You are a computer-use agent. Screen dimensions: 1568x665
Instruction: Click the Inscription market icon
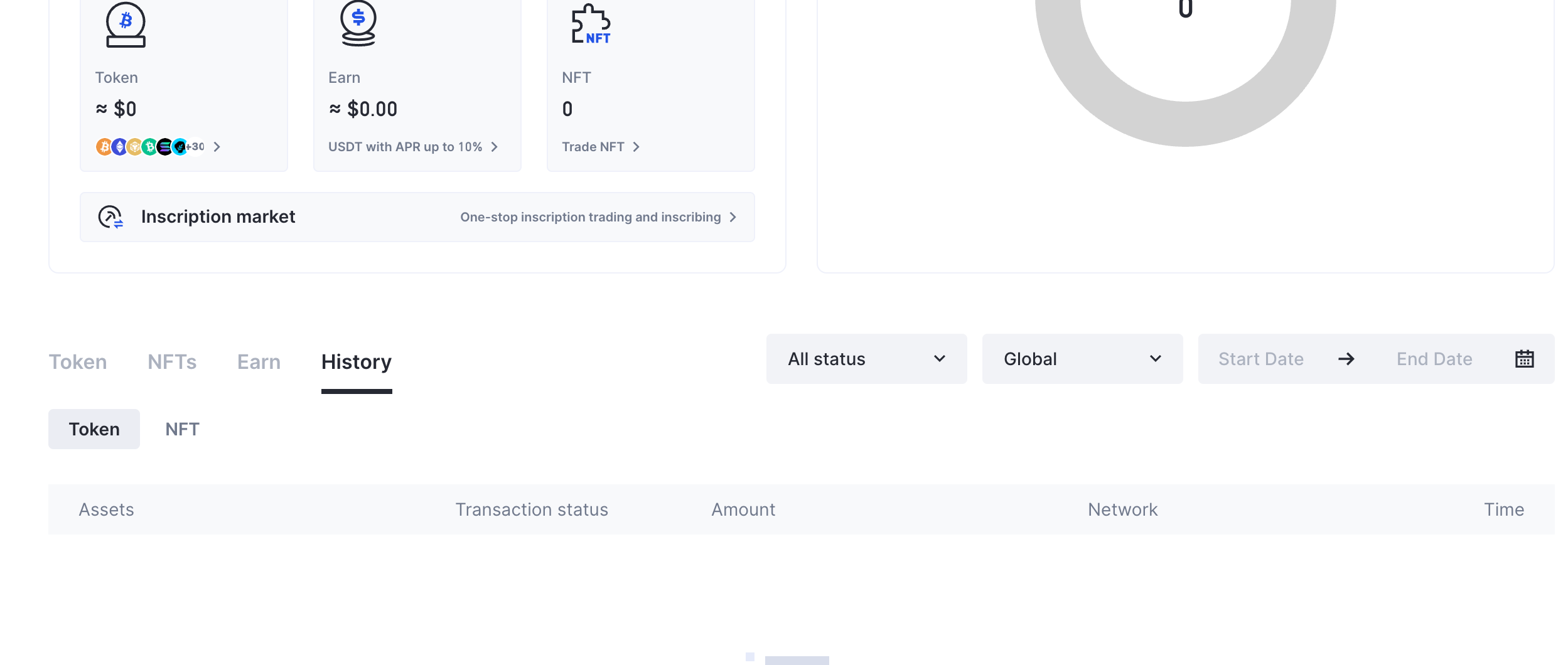tap(110, 217)
